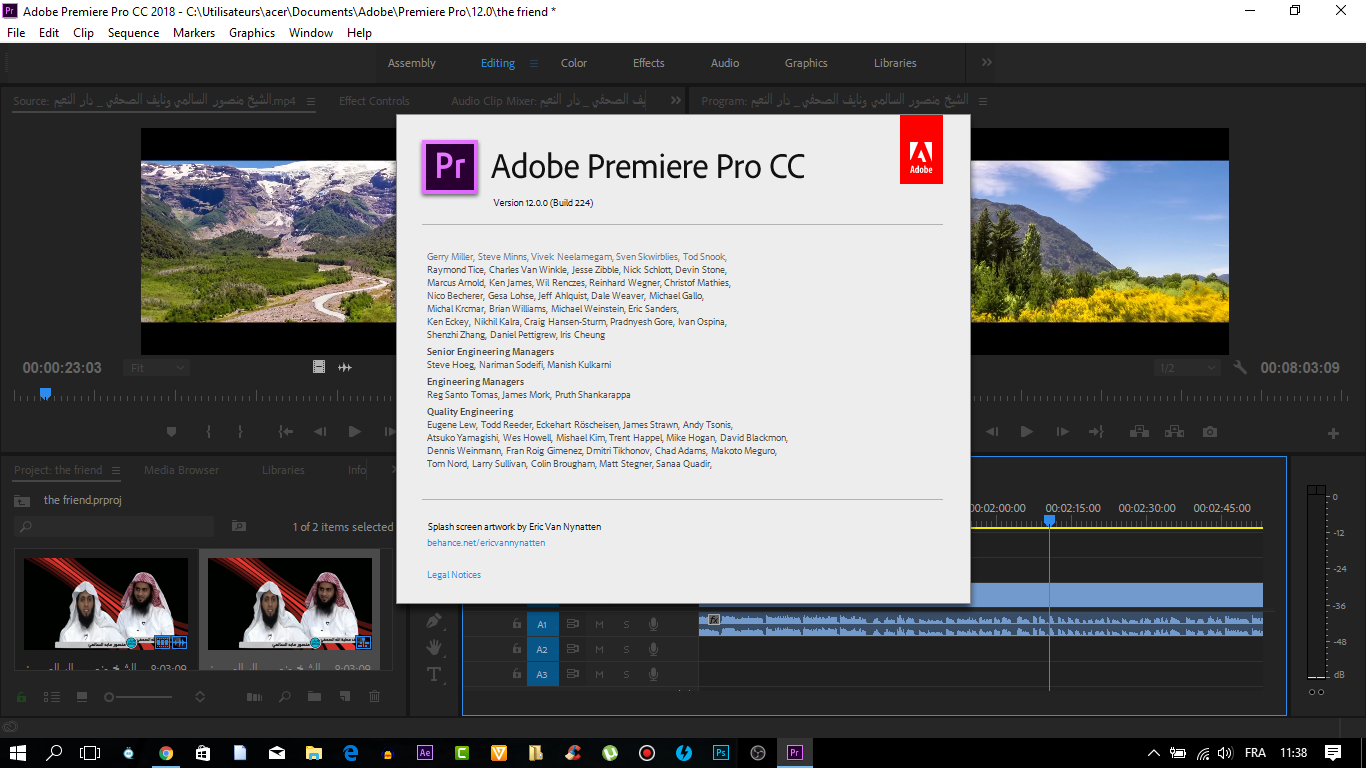Click Drag Video Only icon in Source monitor
Viewport: 1366px width, 768px height.
tap(319, 367)
